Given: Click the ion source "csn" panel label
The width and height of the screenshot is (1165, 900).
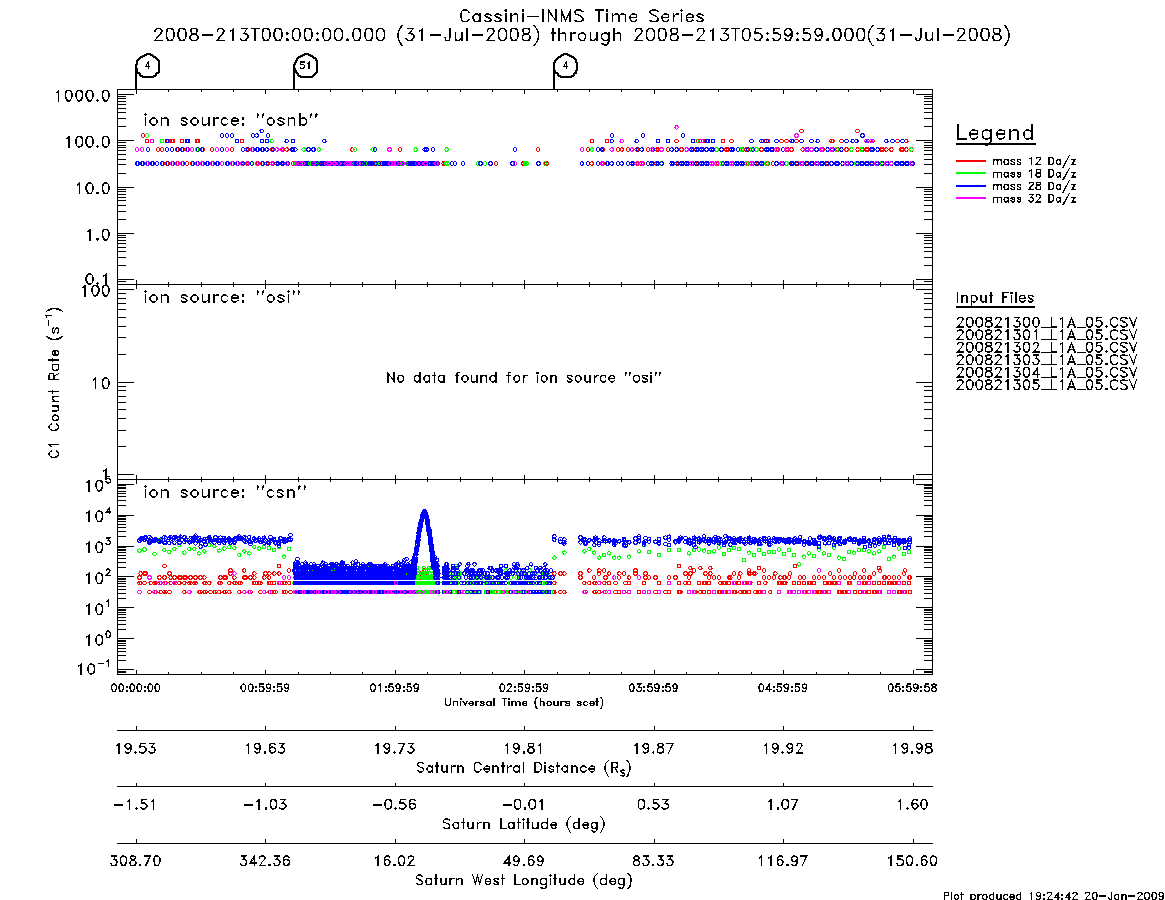Looking at the screenshot, I should [x=225, y=492].
